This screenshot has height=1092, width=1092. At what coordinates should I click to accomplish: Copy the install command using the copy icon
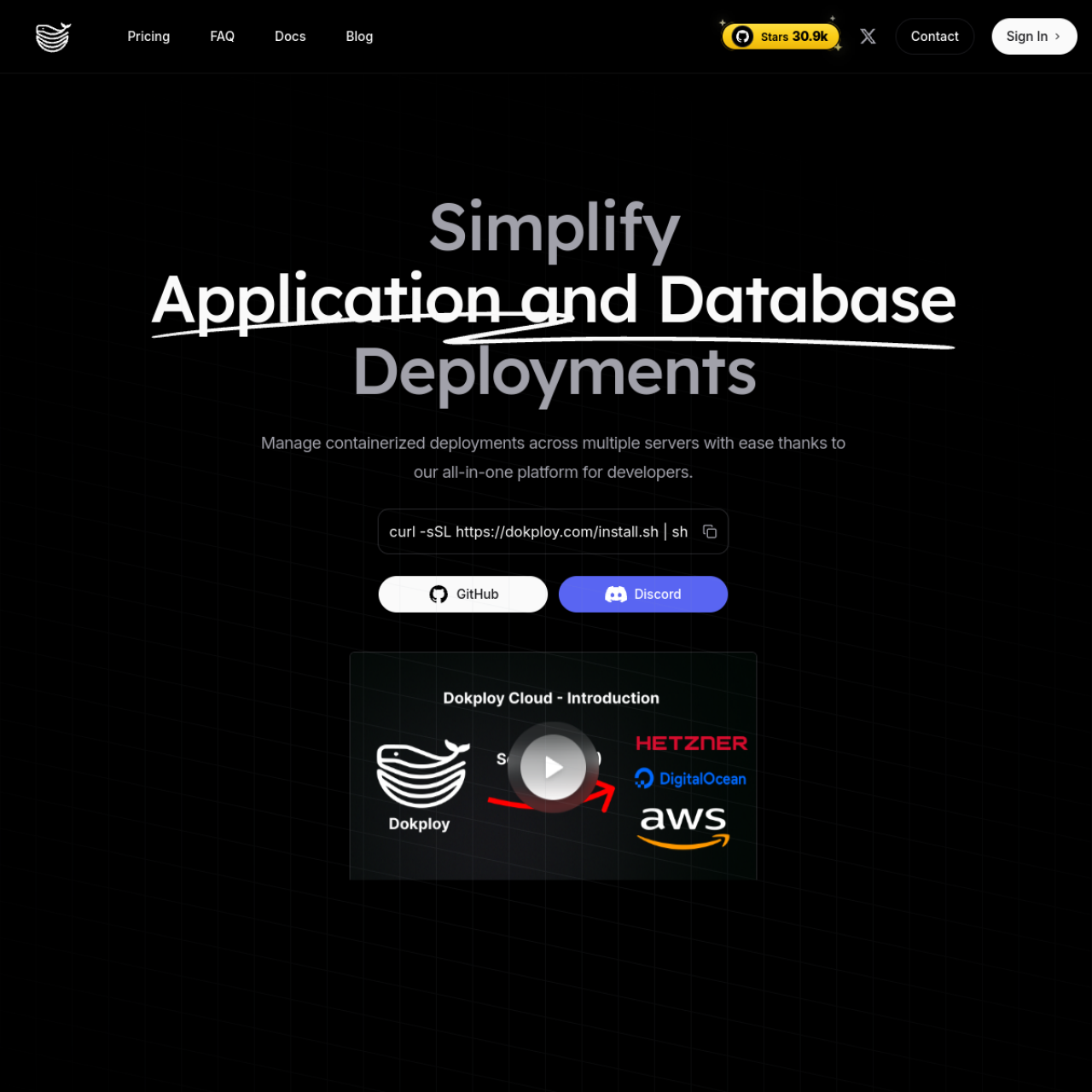click(710, 531)
